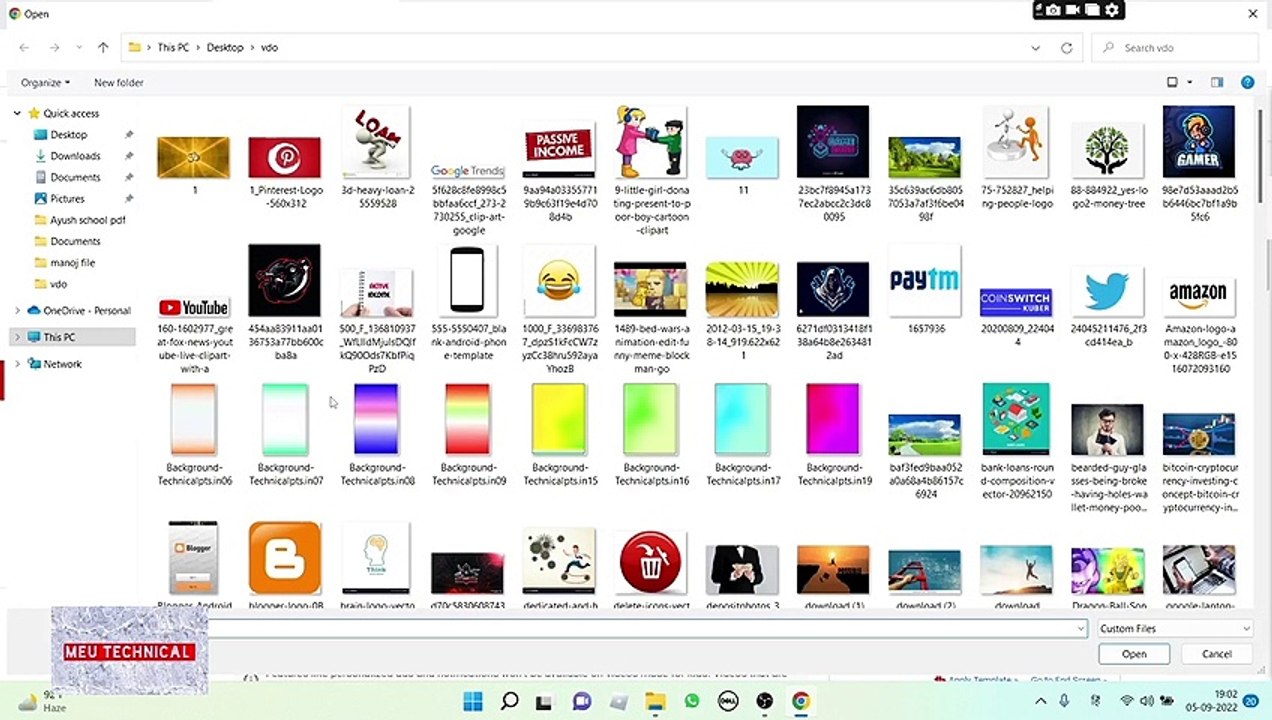The image size is (1272, 720).
Task: Switch to Chrome on the taskbar
Action: click(801, 701)
